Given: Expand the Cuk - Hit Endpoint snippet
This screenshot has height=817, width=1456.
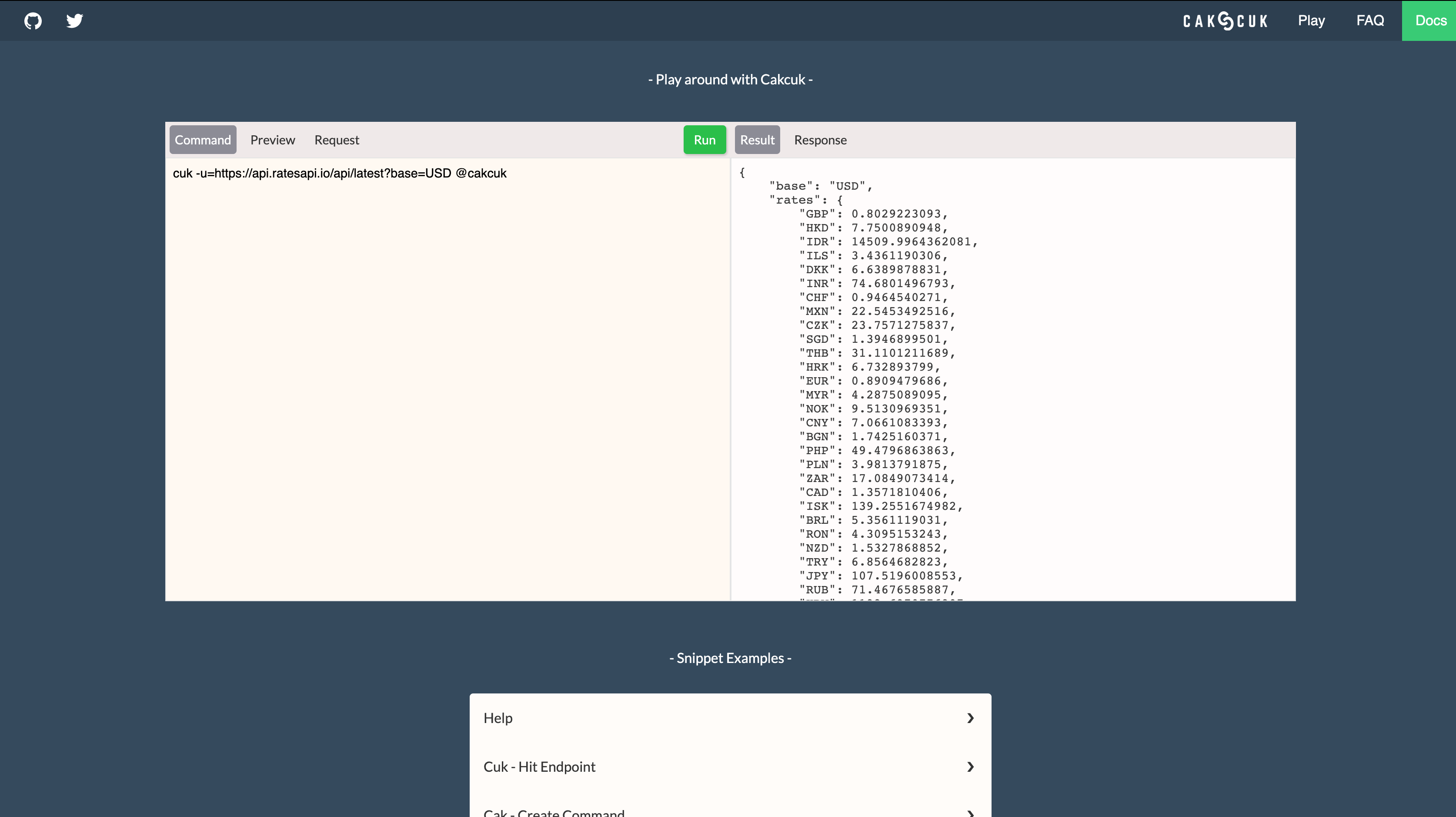Looking at the screenshot, I should 730,767.
